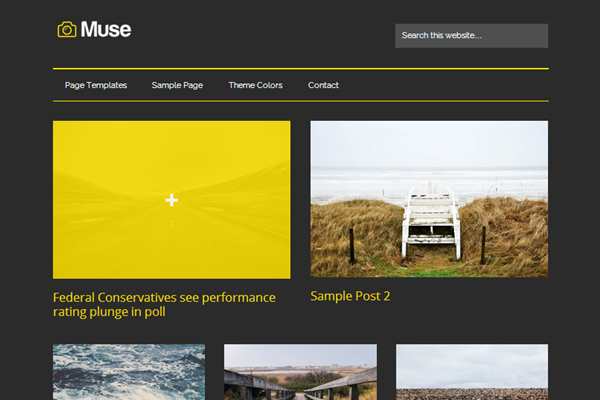Open the Page Templates menu item

click(x=96, y=85)
